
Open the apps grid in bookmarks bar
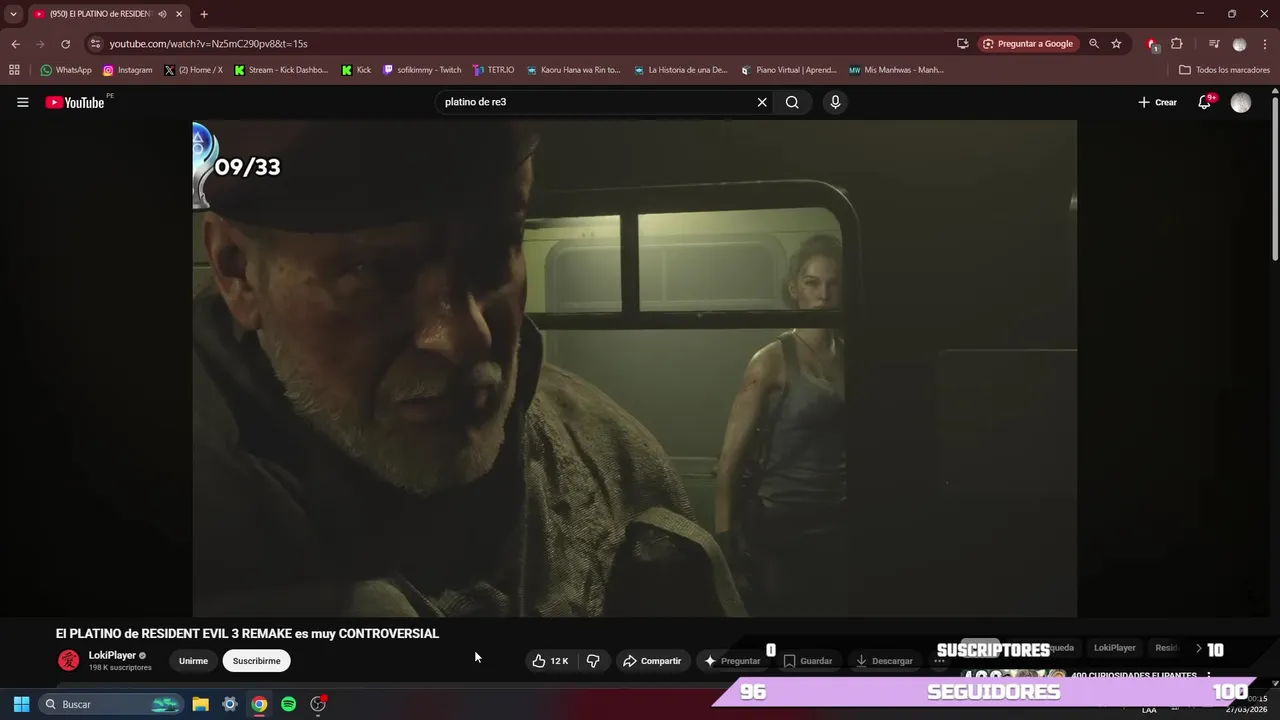tap(14, 70)
